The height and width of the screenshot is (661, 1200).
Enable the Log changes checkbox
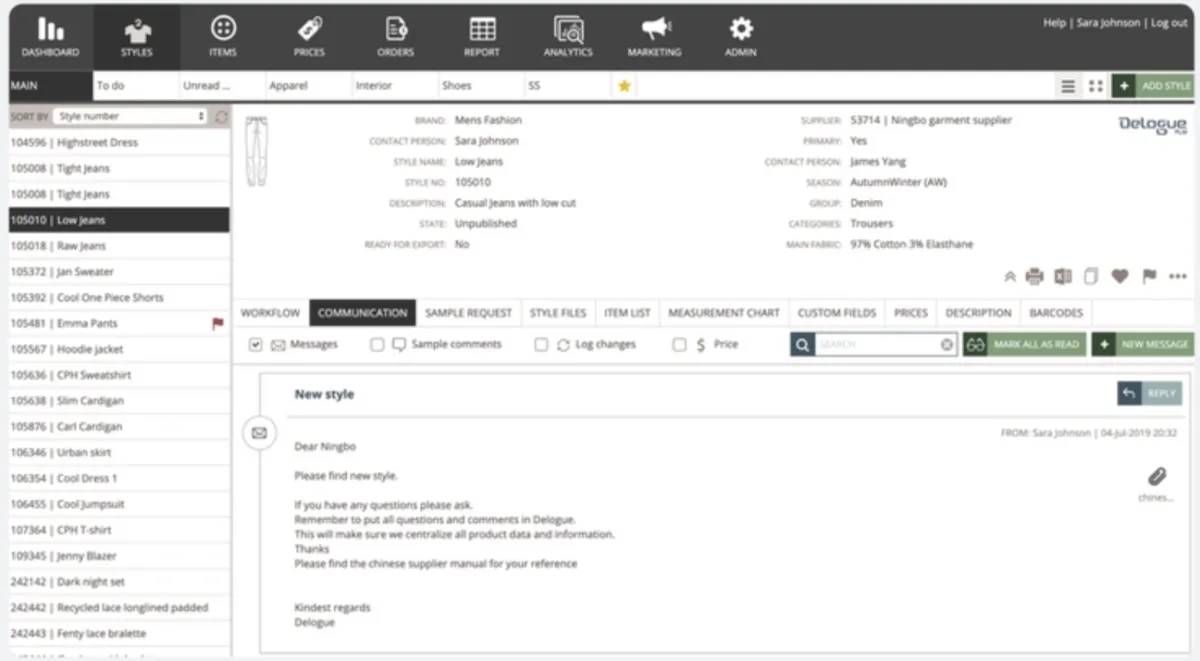pyautogui.click(x=541, y=344)
